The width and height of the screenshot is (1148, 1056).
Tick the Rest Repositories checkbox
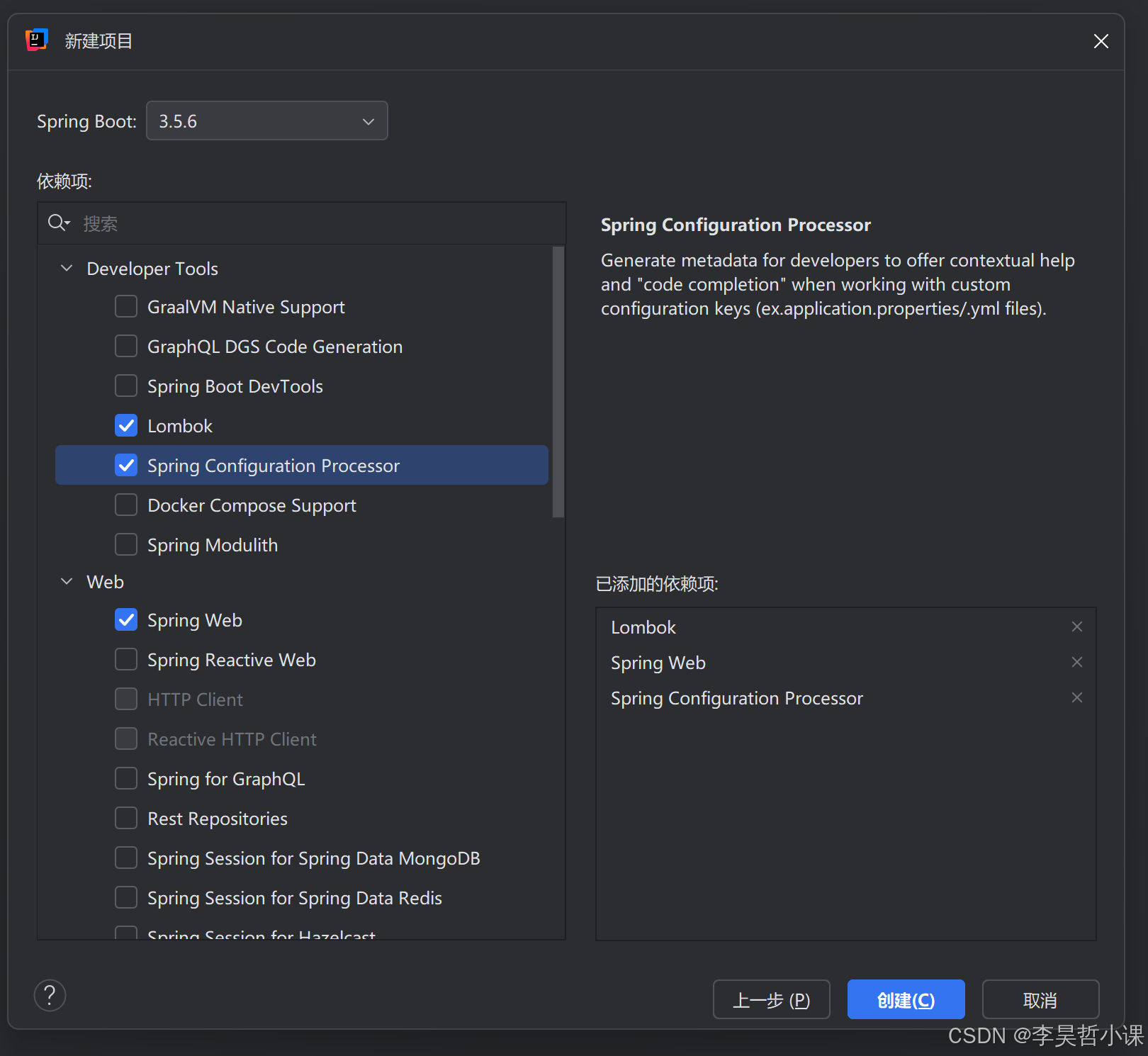(x=126, y=819)
